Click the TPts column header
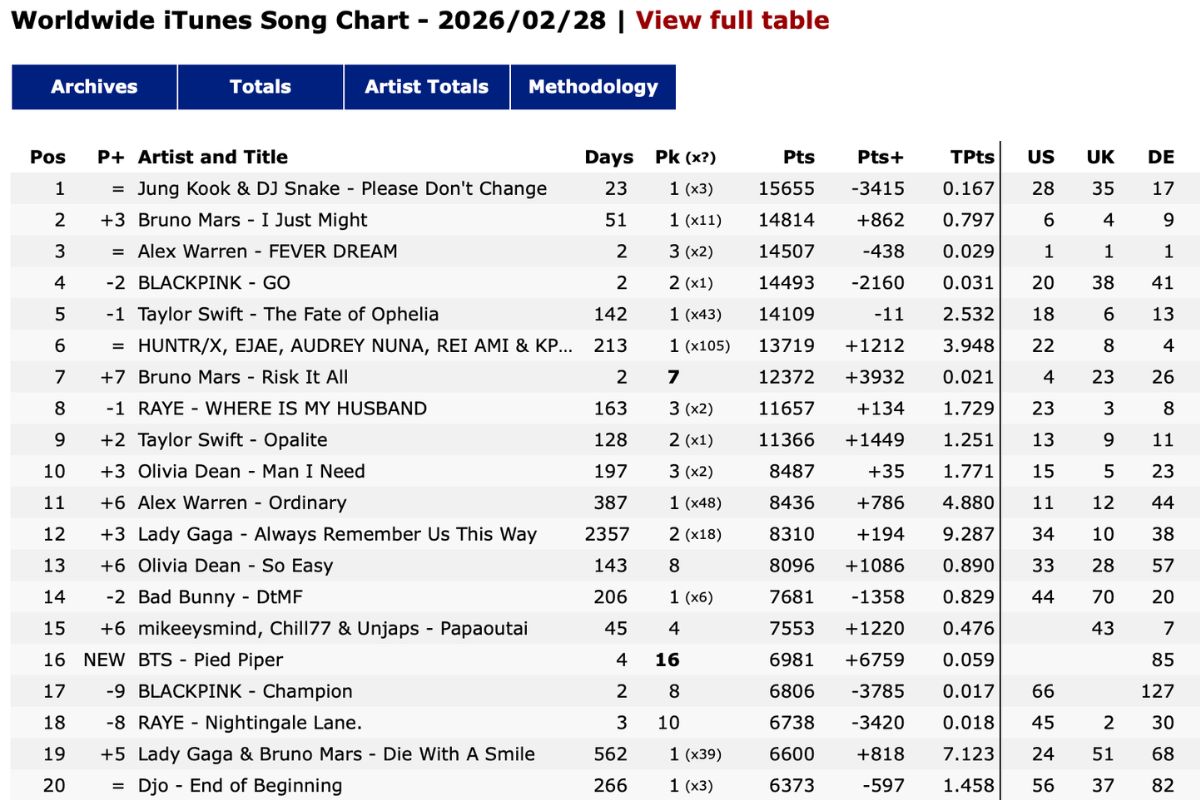1200x800 pixels. click(972, 157)
